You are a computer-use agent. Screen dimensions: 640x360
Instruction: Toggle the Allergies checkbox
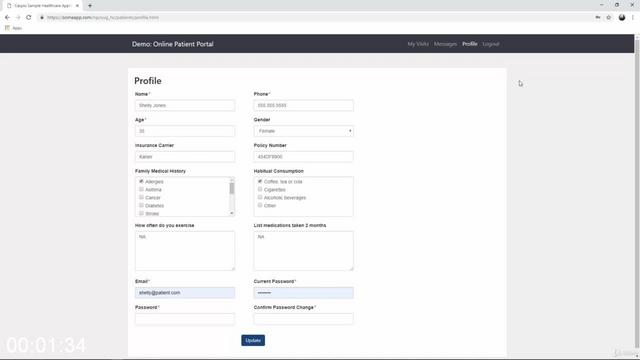pos(141,181)
